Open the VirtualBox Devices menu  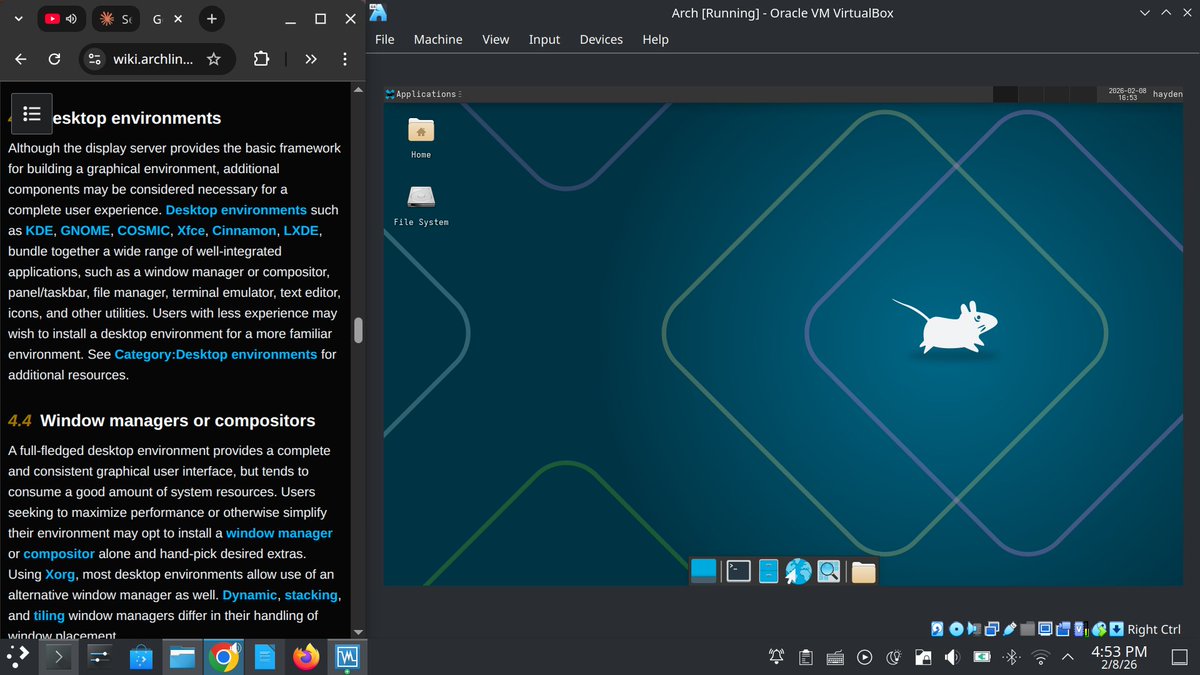601,39
